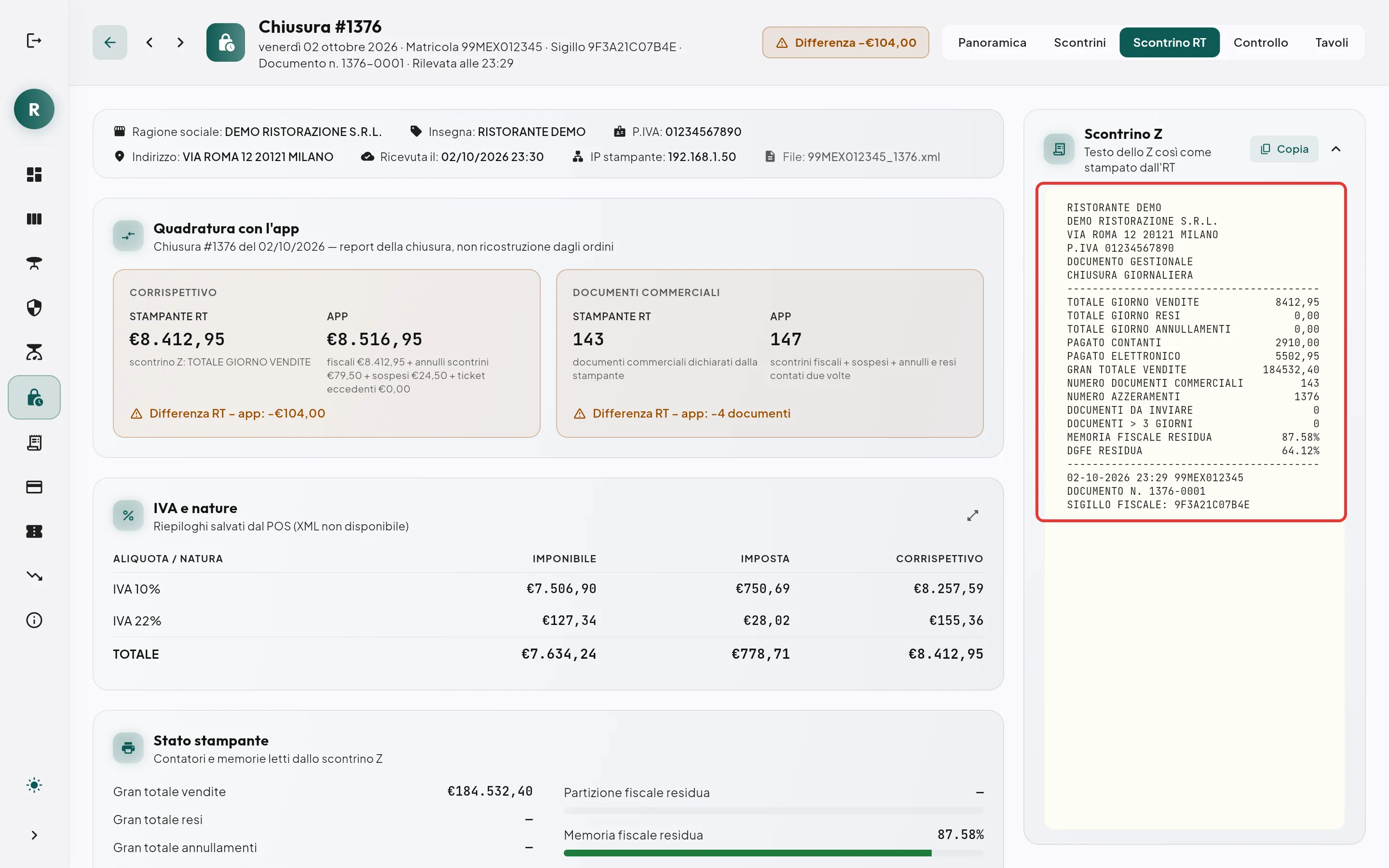Click the IP stampante value 192.168.1.50

701,157
